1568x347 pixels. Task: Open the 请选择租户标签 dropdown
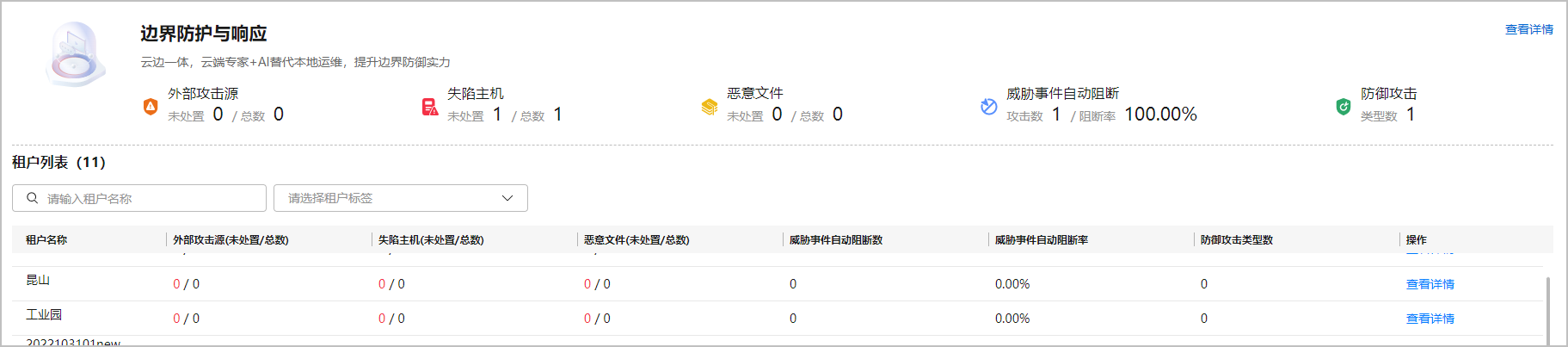[400, 198]
